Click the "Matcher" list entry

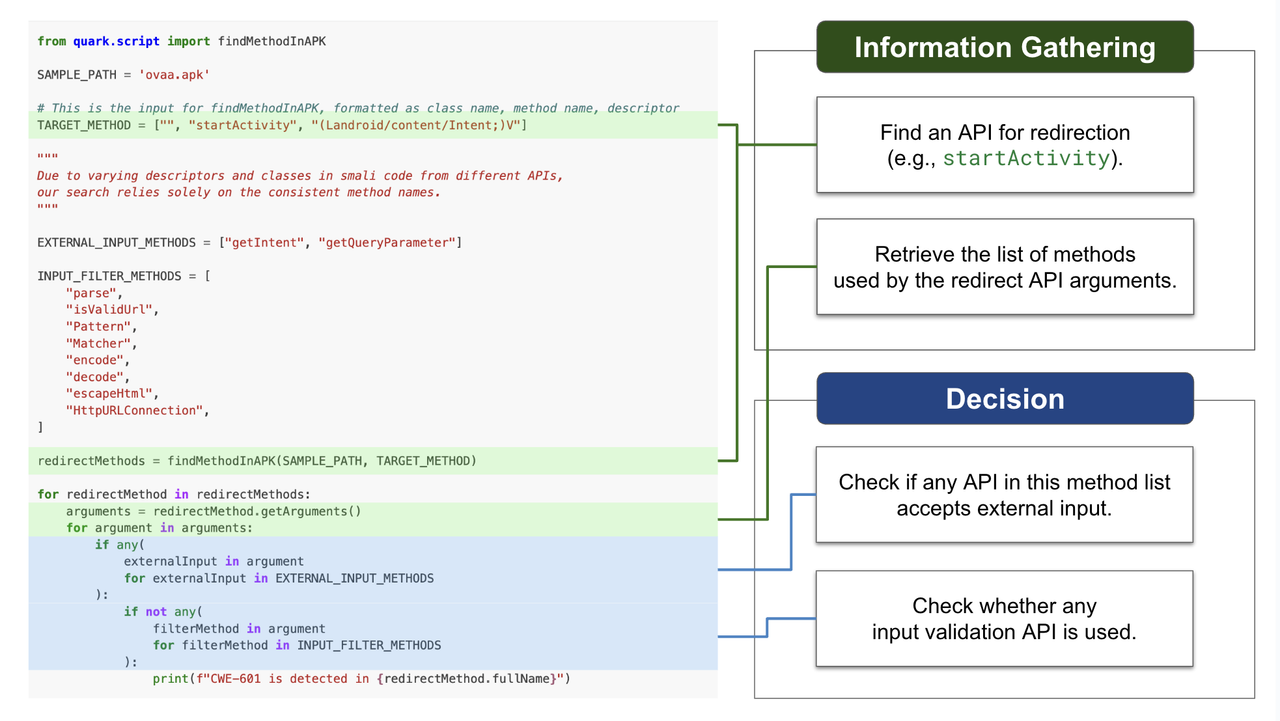[x=101, y=343]
